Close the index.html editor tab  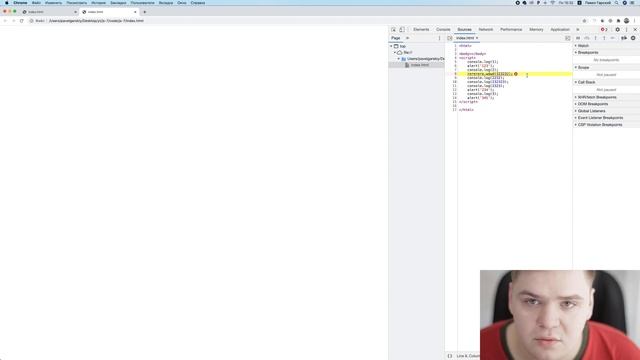(x=477, y=38)
